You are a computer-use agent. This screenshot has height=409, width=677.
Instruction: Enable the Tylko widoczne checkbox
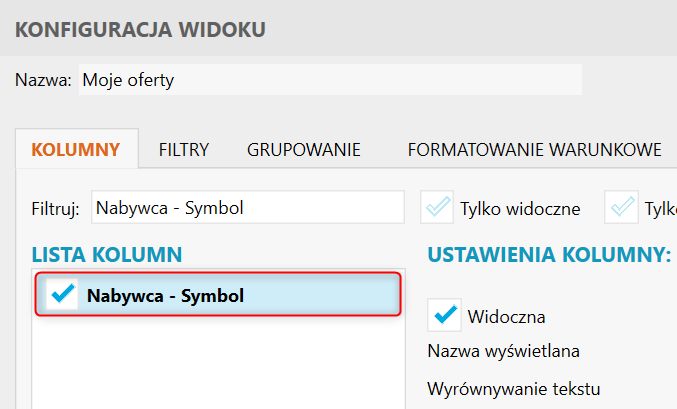tap(437, 208)
